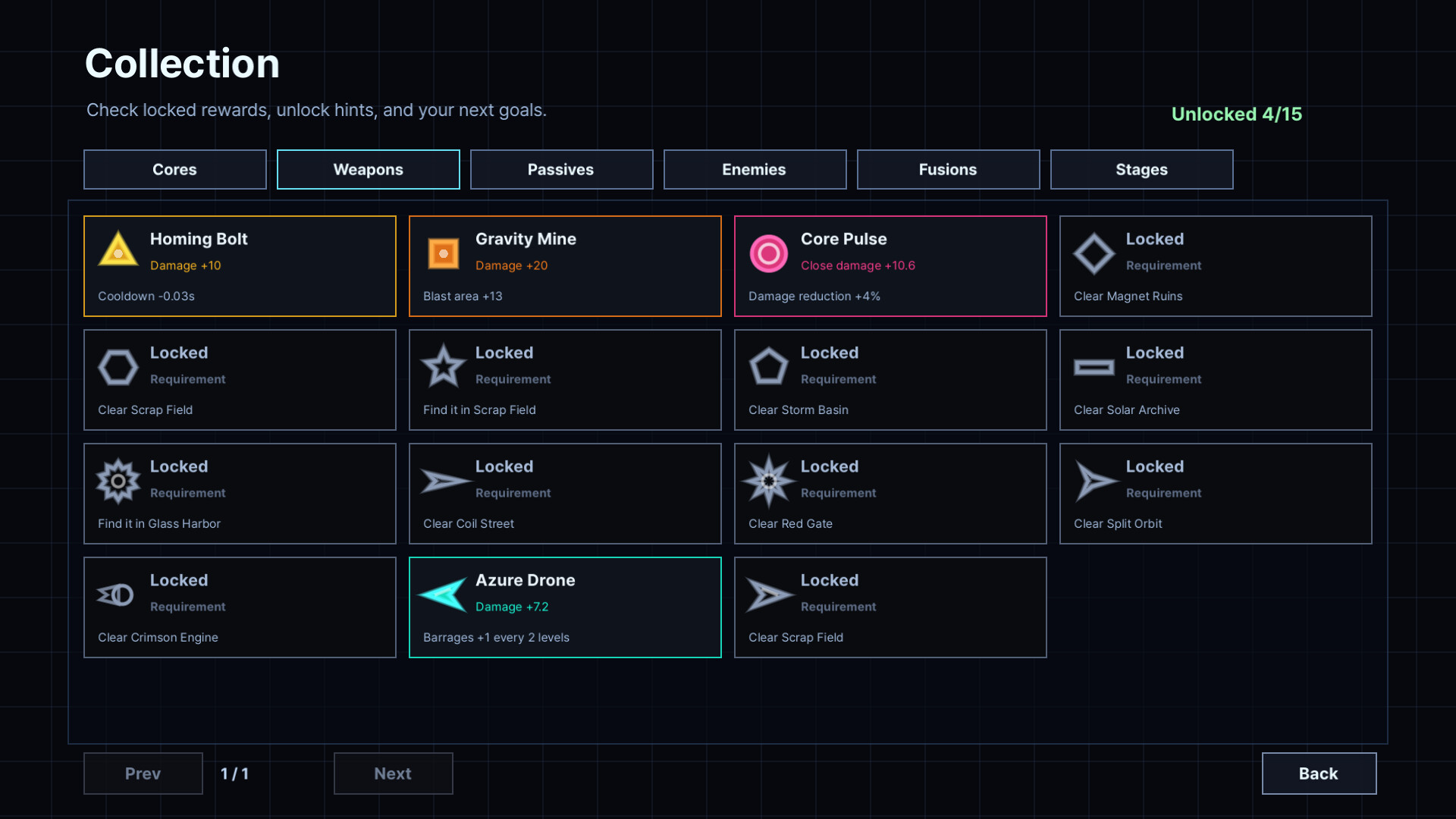Image resolution: width=1456 pixels, height=819 pixels.
Task: Click the '1 / 1' page indicator
Action: 234,773
